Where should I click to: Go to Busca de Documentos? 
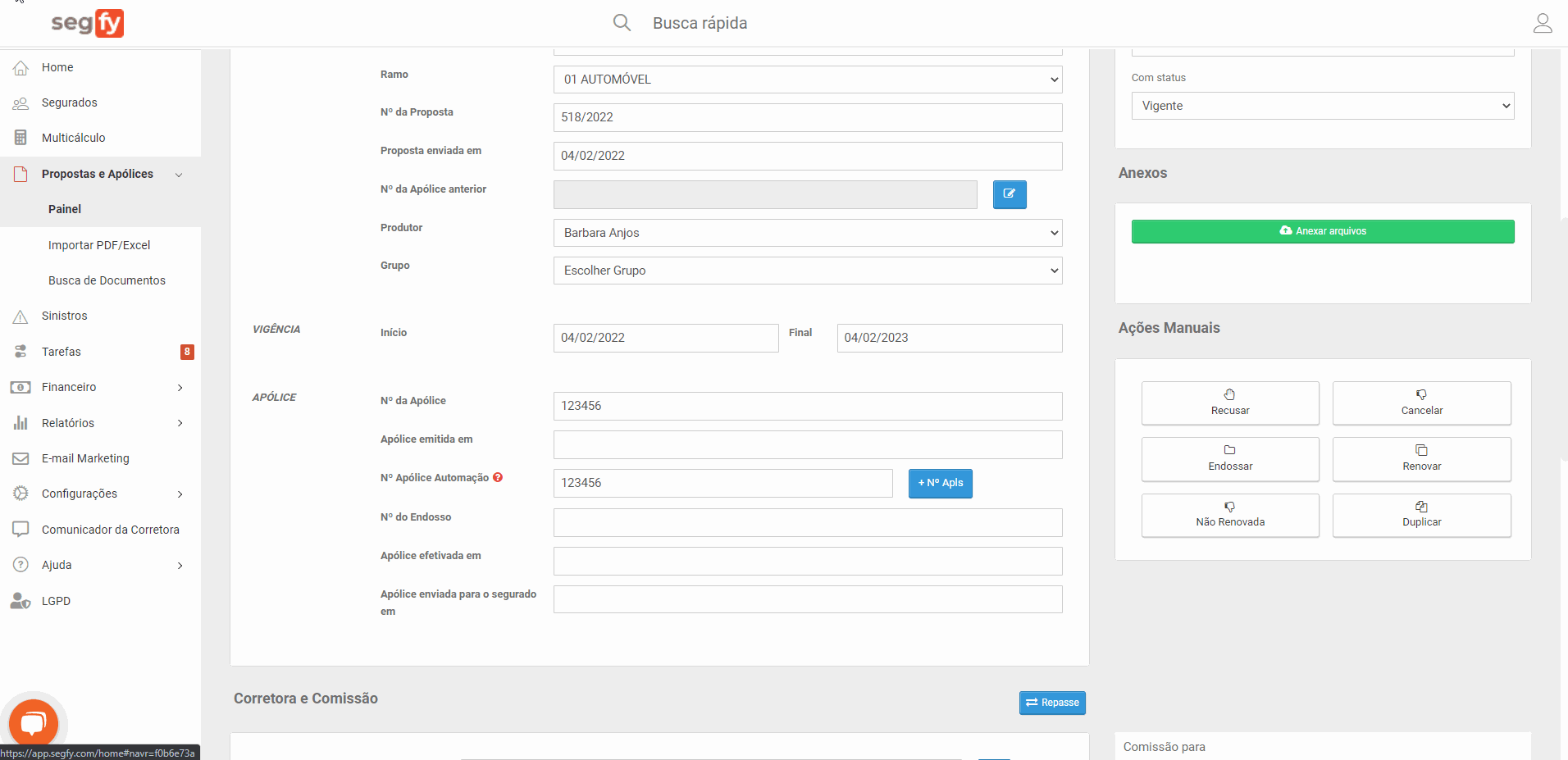(107, 280)
